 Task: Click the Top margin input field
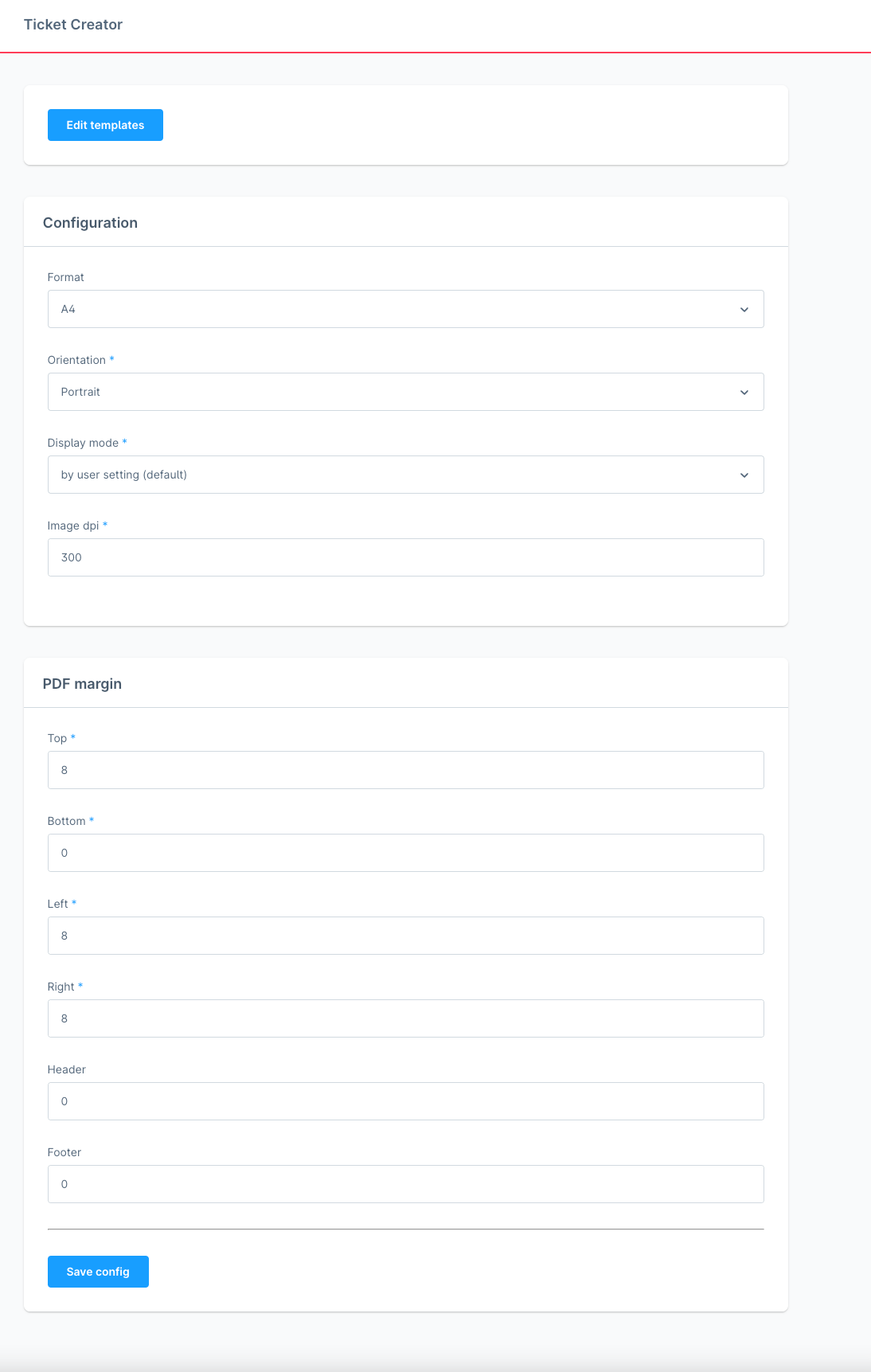pos(406,770)
